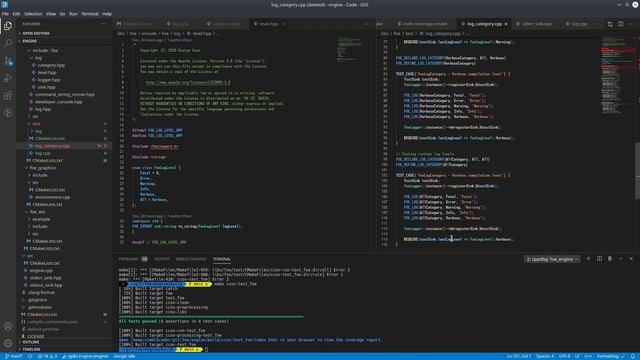Follow the Apache license URL in level.hpp
The height and width of the screenshot is (360, 640).
point(188,82)
